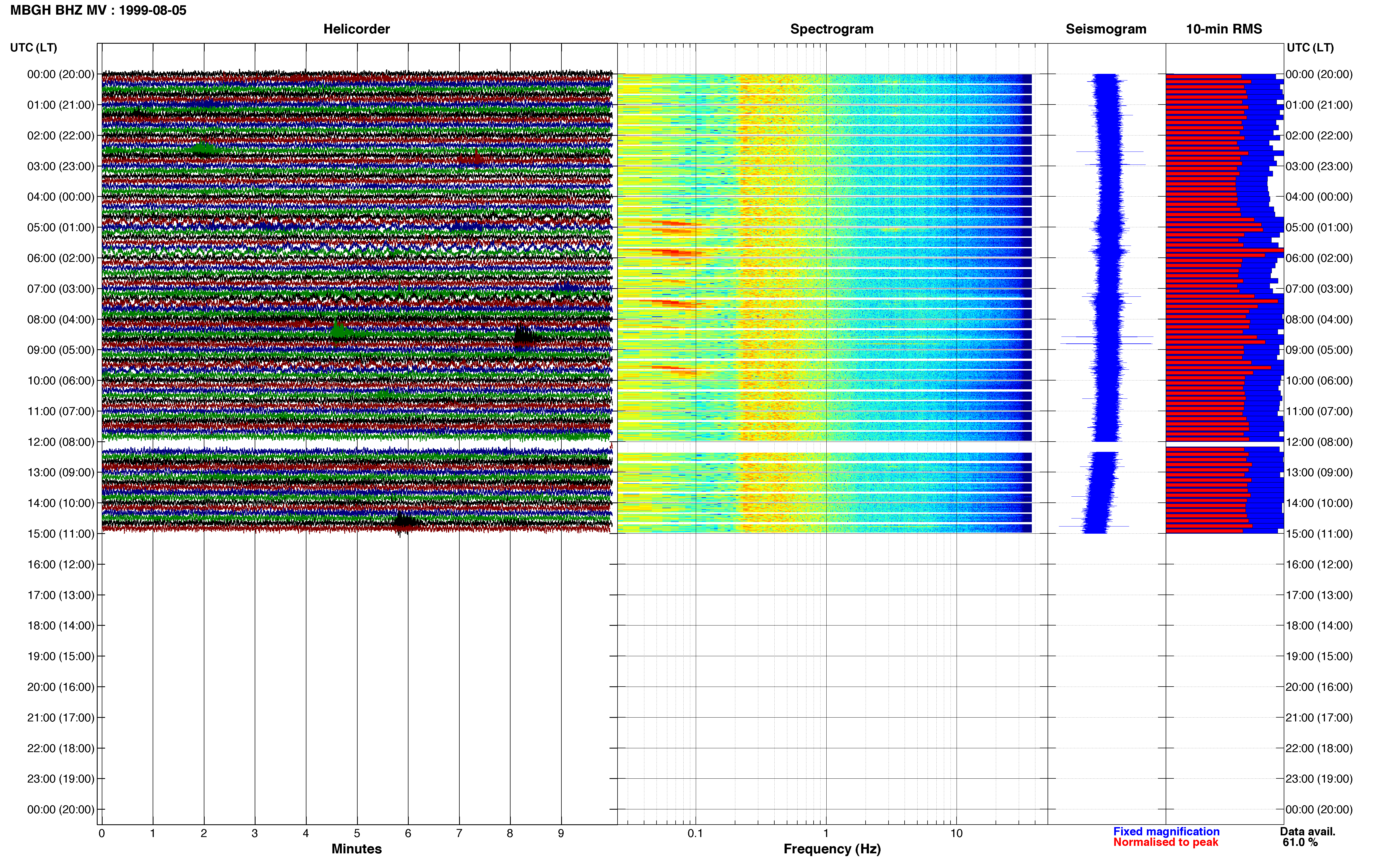Click the 'Fixed magnification' legend text
The width and height of the screenshot is (1388, 868).
1166,832
